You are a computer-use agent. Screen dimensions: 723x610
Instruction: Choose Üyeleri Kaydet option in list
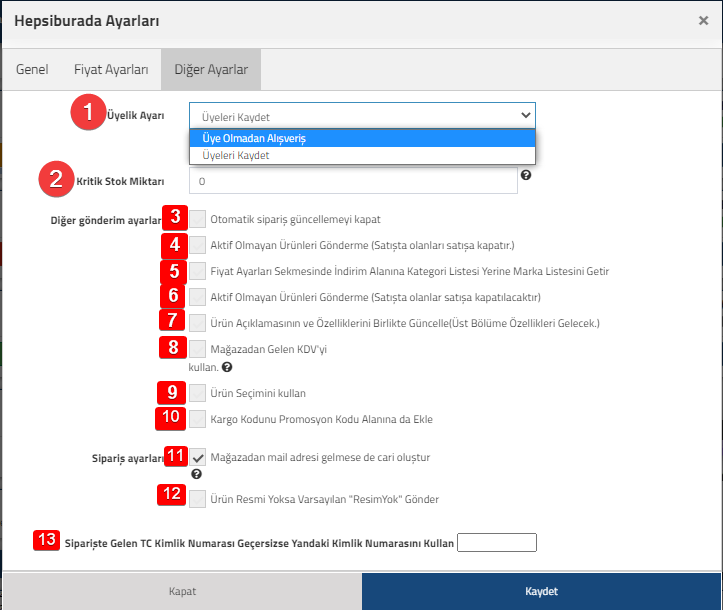[x=362, y=155]
